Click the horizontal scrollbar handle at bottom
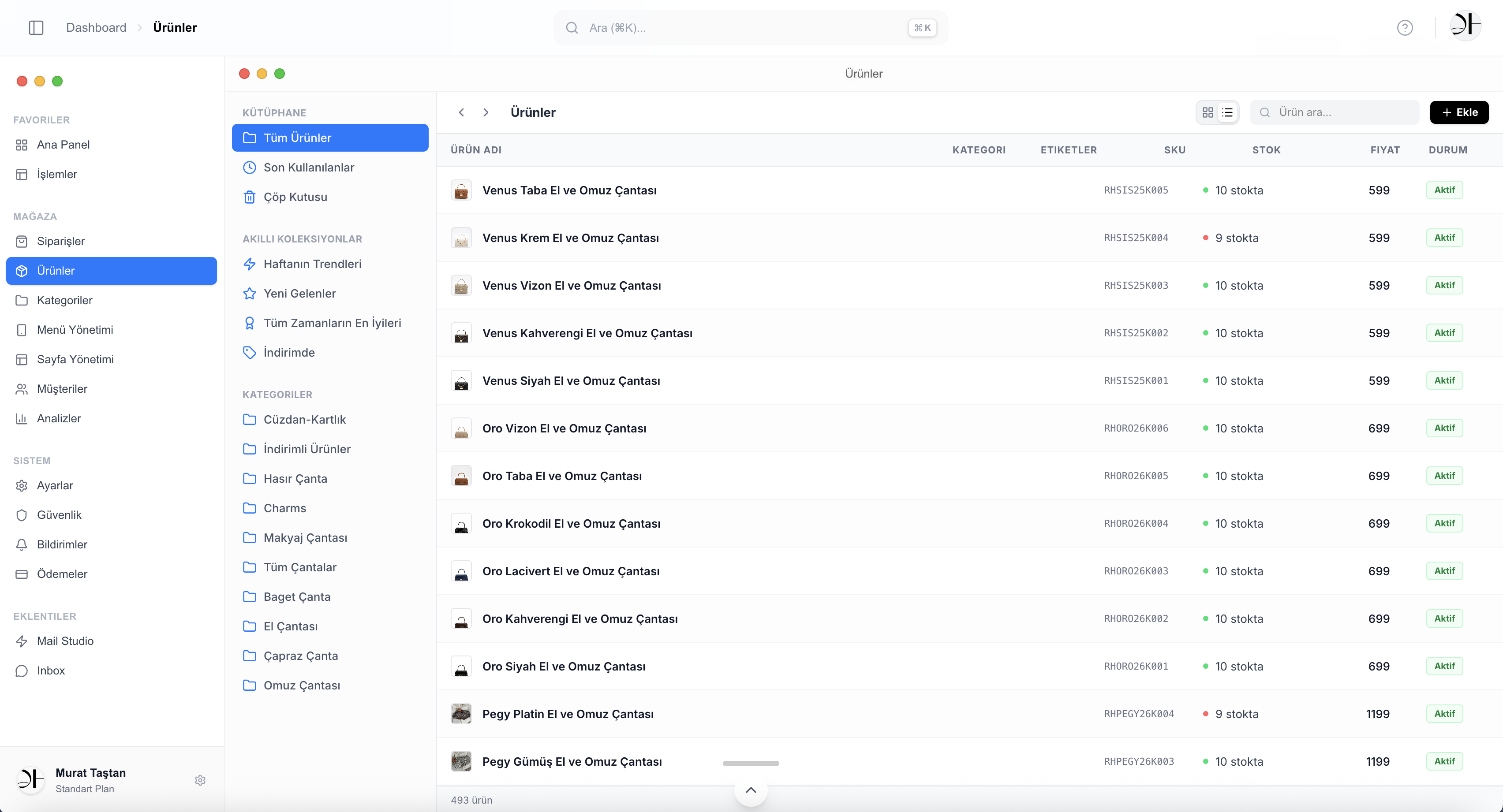The image size is (1503, 812). pos(750,763)
